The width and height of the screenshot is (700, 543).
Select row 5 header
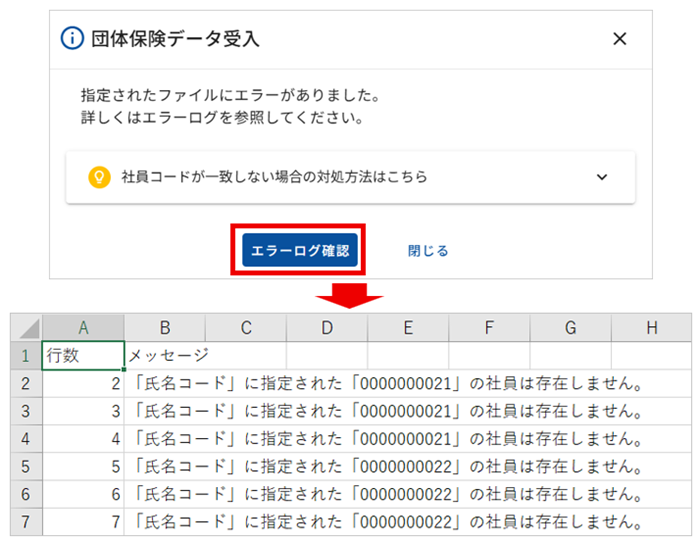coord(26,467)
